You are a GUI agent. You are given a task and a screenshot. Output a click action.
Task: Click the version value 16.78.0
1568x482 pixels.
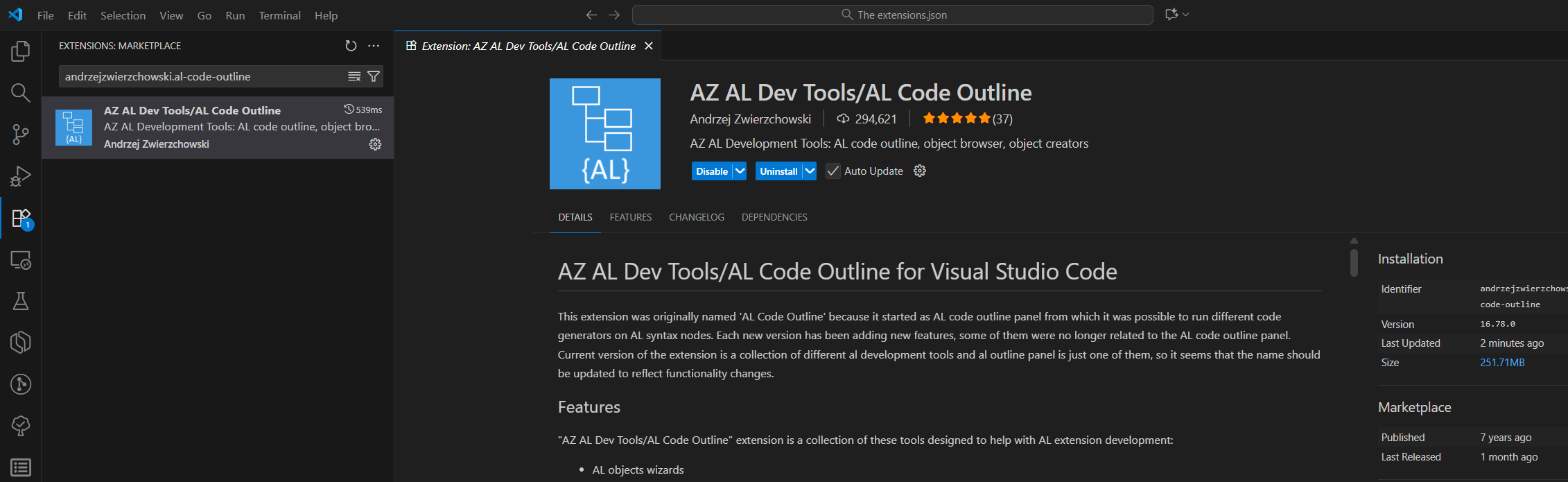[x=1497, y=324]
